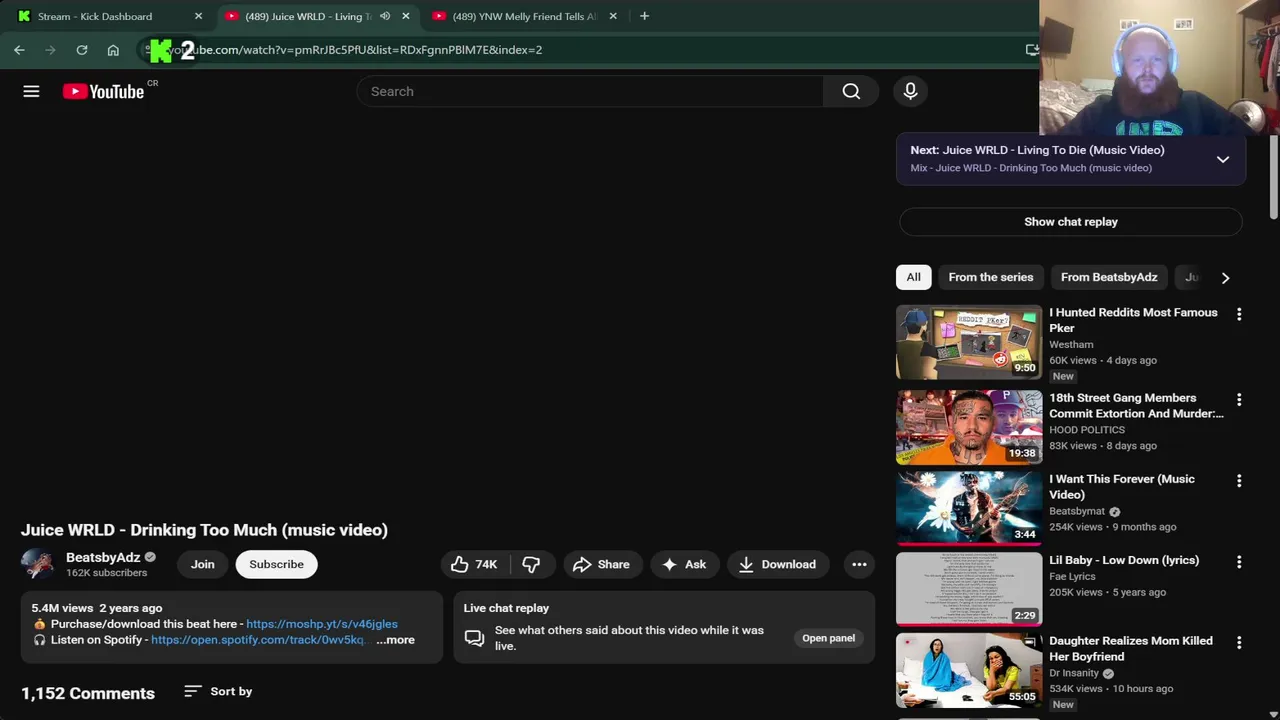The width and height of the screenshot is (1280, 720).
Task: Click the Ask button
Action: pos(684,564)
